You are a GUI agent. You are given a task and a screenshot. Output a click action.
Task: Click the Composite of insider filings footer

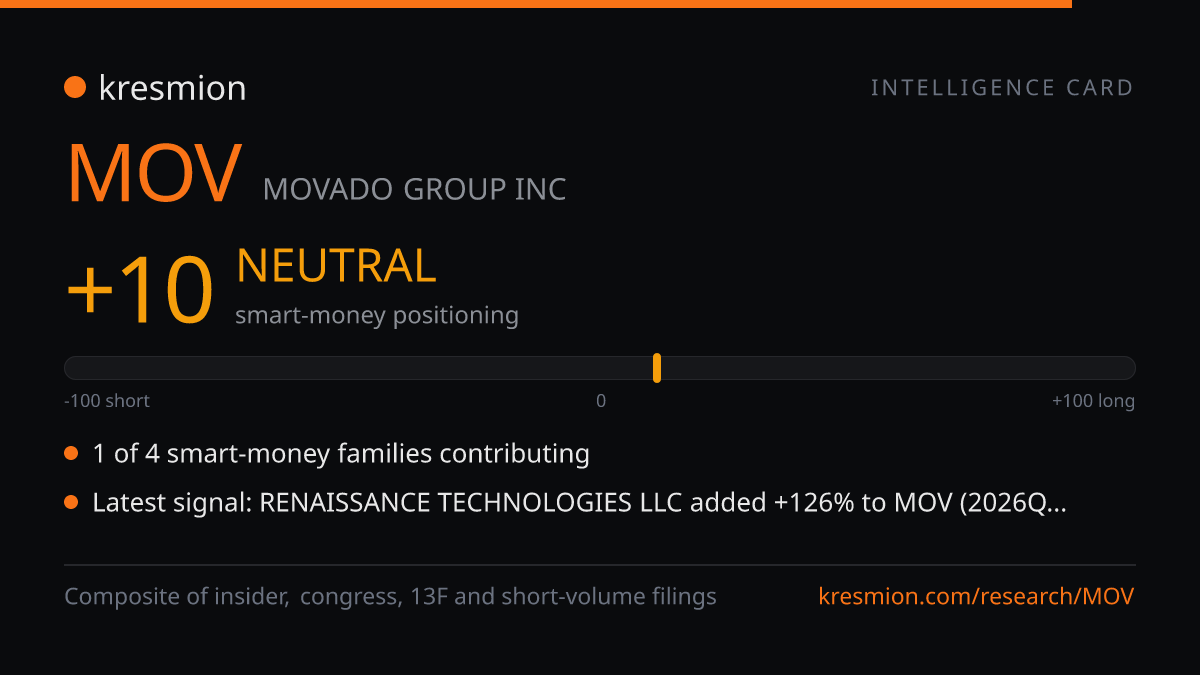pos(390,597)
